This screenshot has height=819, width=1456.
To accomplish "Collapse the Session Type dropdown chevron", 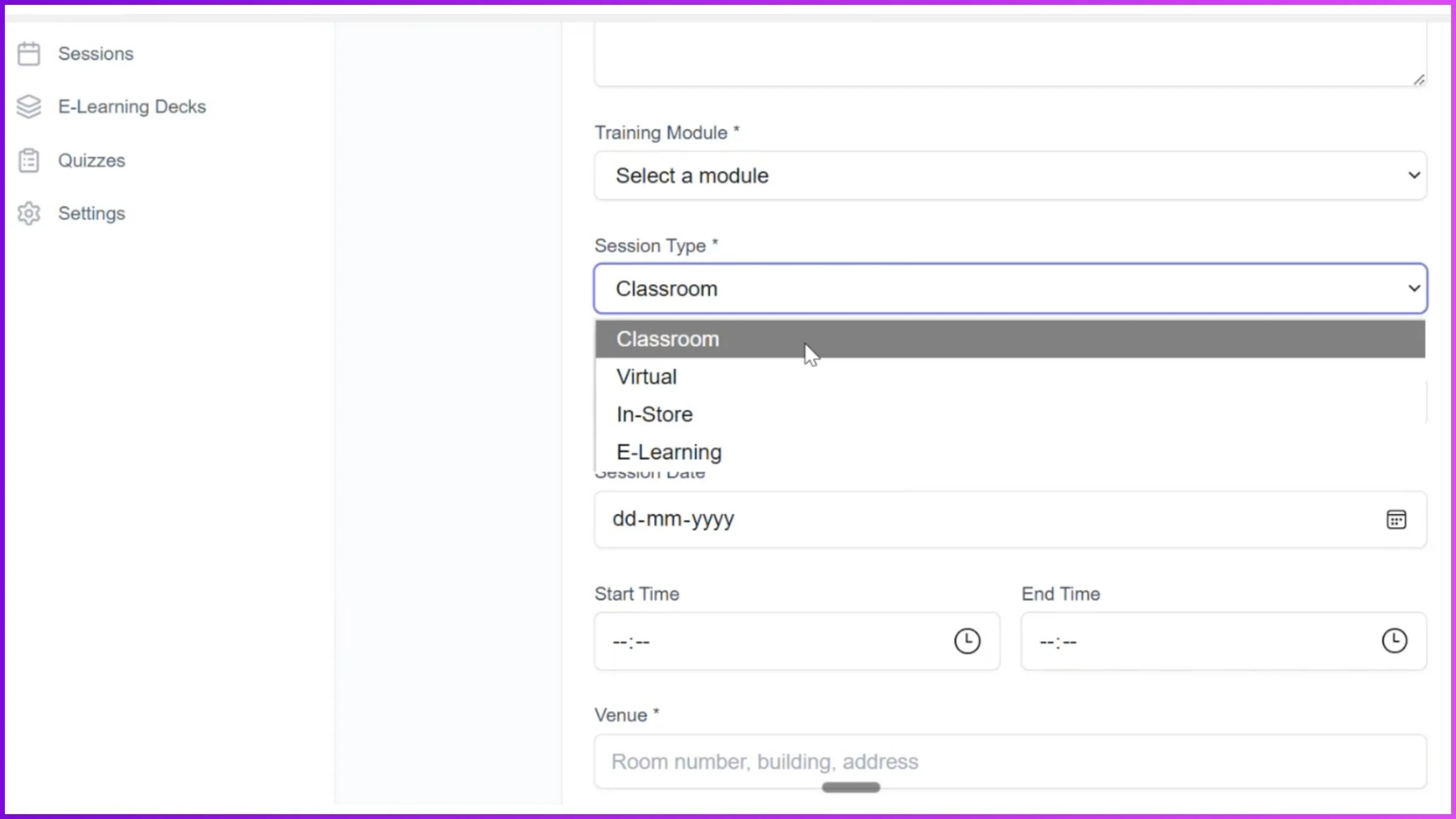I will 1414,288.
